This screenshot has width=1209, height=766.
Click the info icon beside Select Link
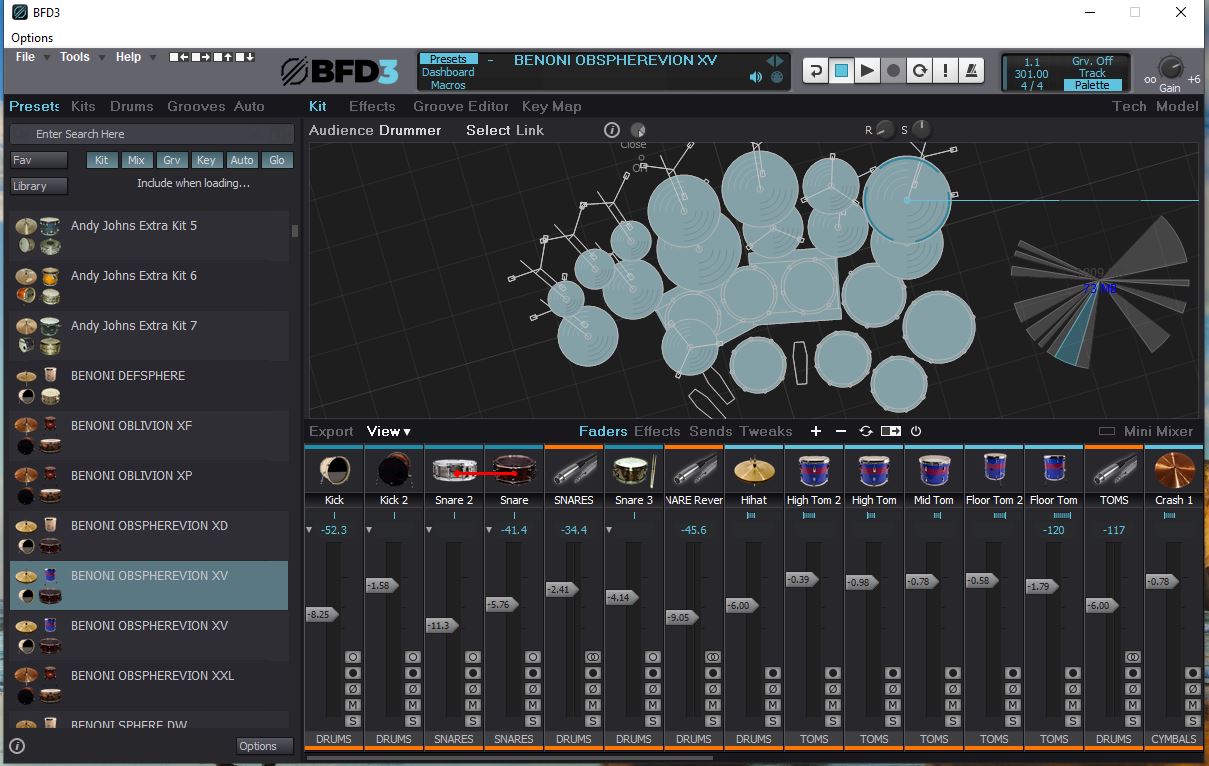[612, 130]
